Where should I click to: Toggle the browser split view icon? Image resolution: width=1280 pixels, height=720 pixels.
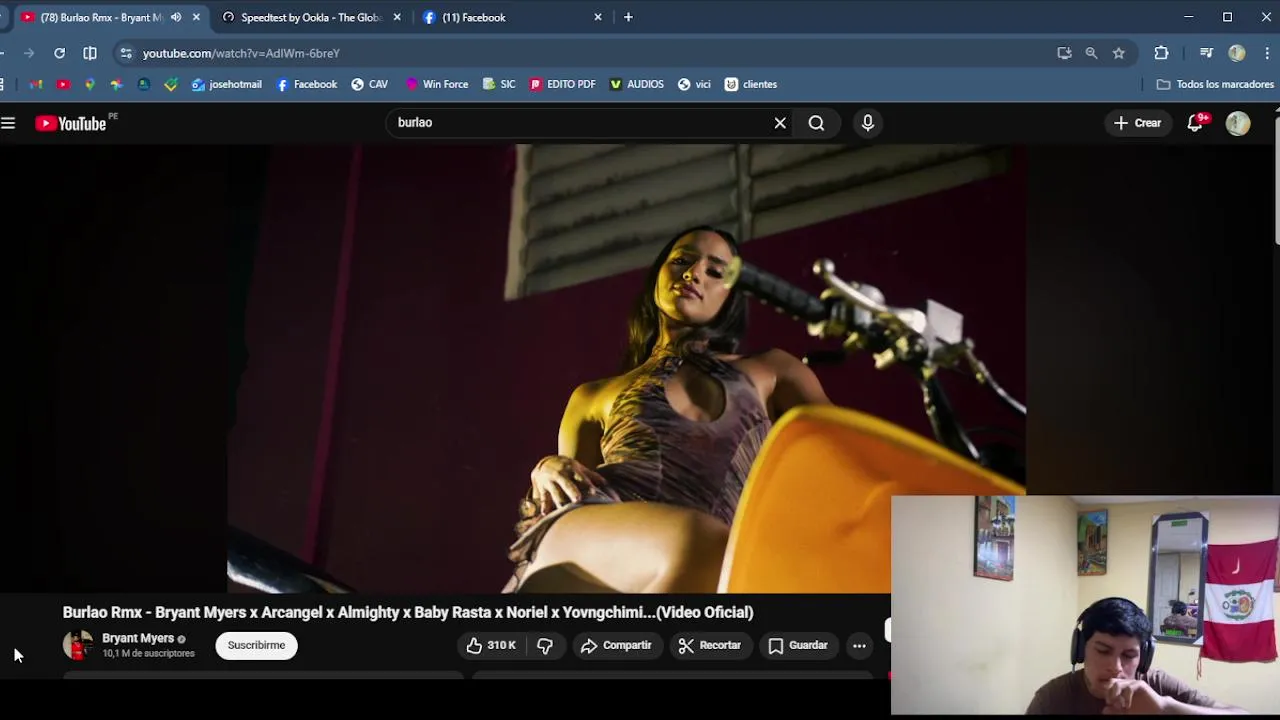90,53
